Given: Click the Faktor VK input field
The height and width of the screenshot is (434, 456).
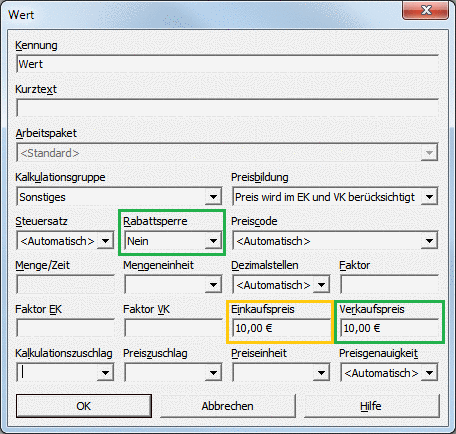Looking at the screenshot, I should (x=173, y=329).
